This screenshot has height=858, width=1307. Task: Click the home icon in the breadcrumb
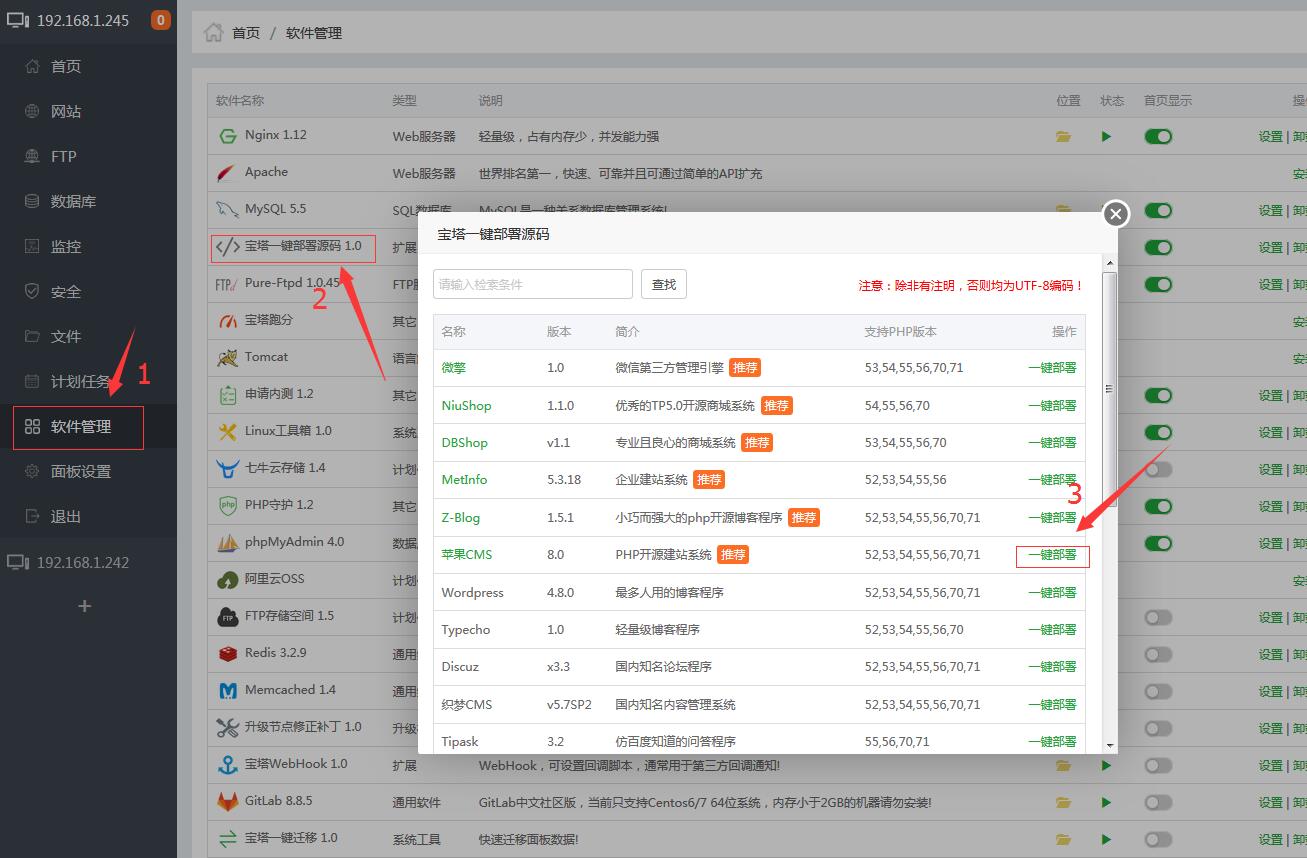point(213,32)
